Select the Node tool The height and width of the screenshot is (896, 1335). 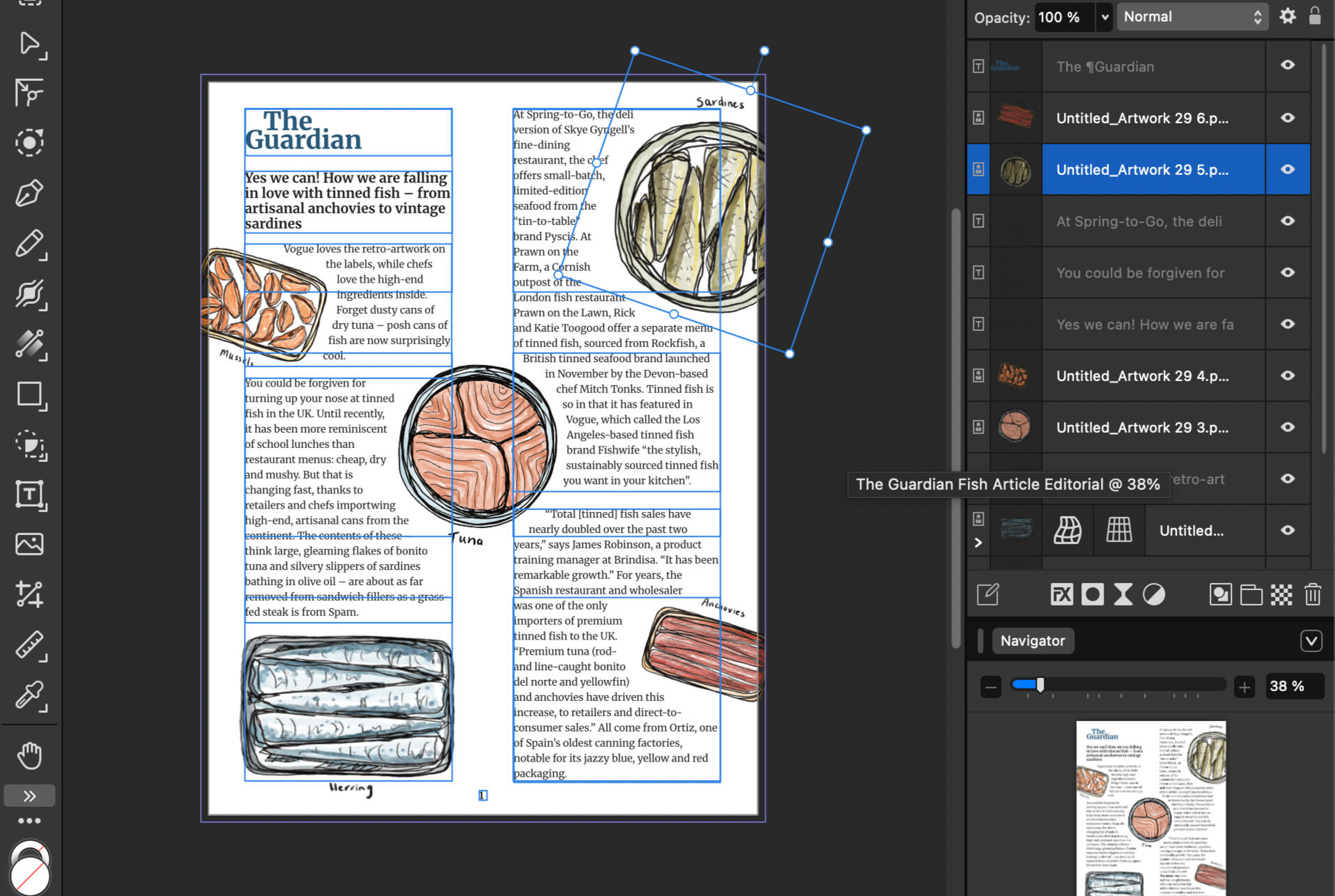[x=30, y=93]
